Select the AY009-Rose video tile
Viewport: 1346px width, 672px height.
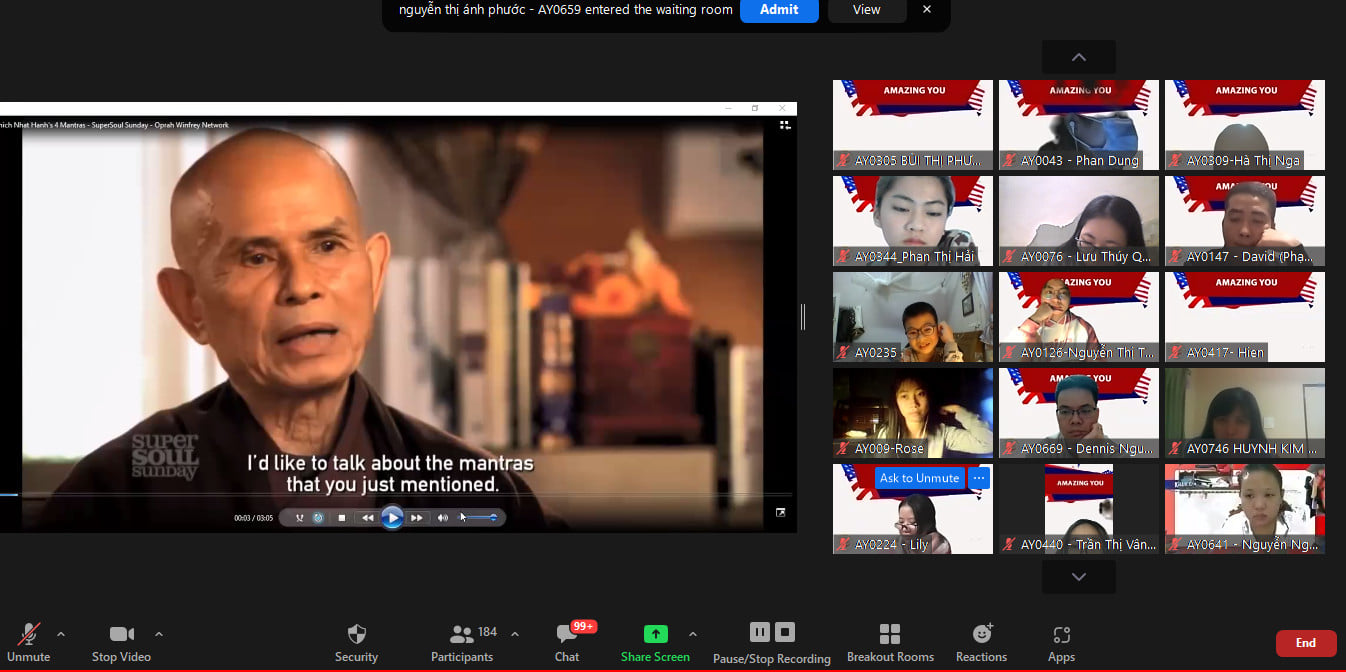tap(913, 413)
